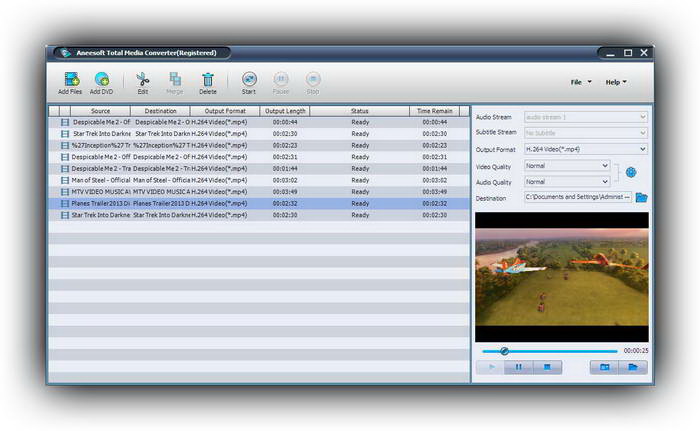Click the Stop toolbar icon
The image size is (700, 431).
[313, 79]
